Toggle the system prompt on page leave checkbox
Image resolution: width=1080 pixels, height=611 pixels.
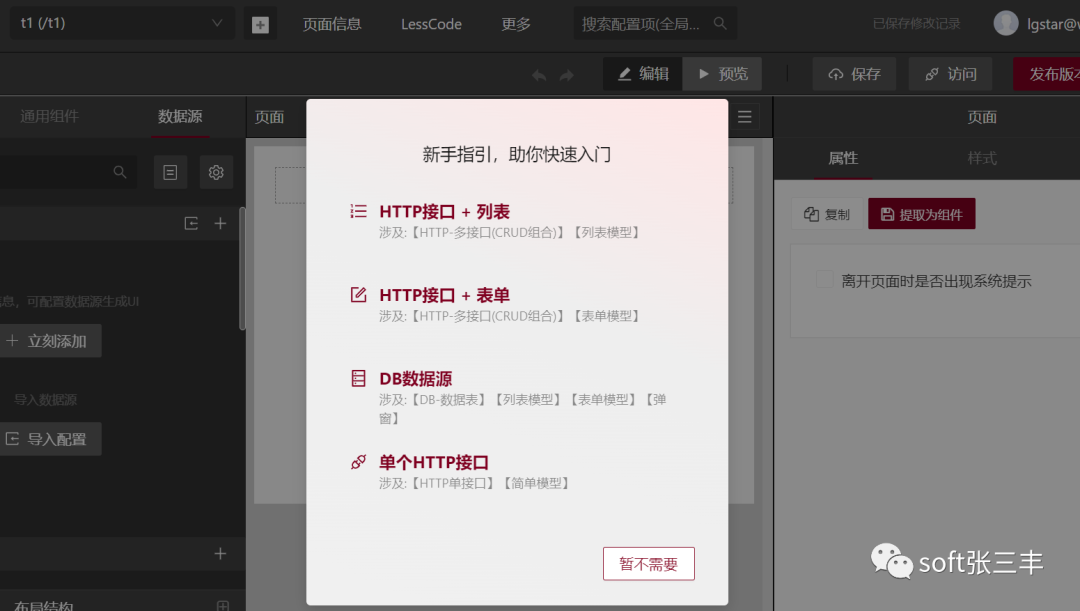[x=824, y=280]
